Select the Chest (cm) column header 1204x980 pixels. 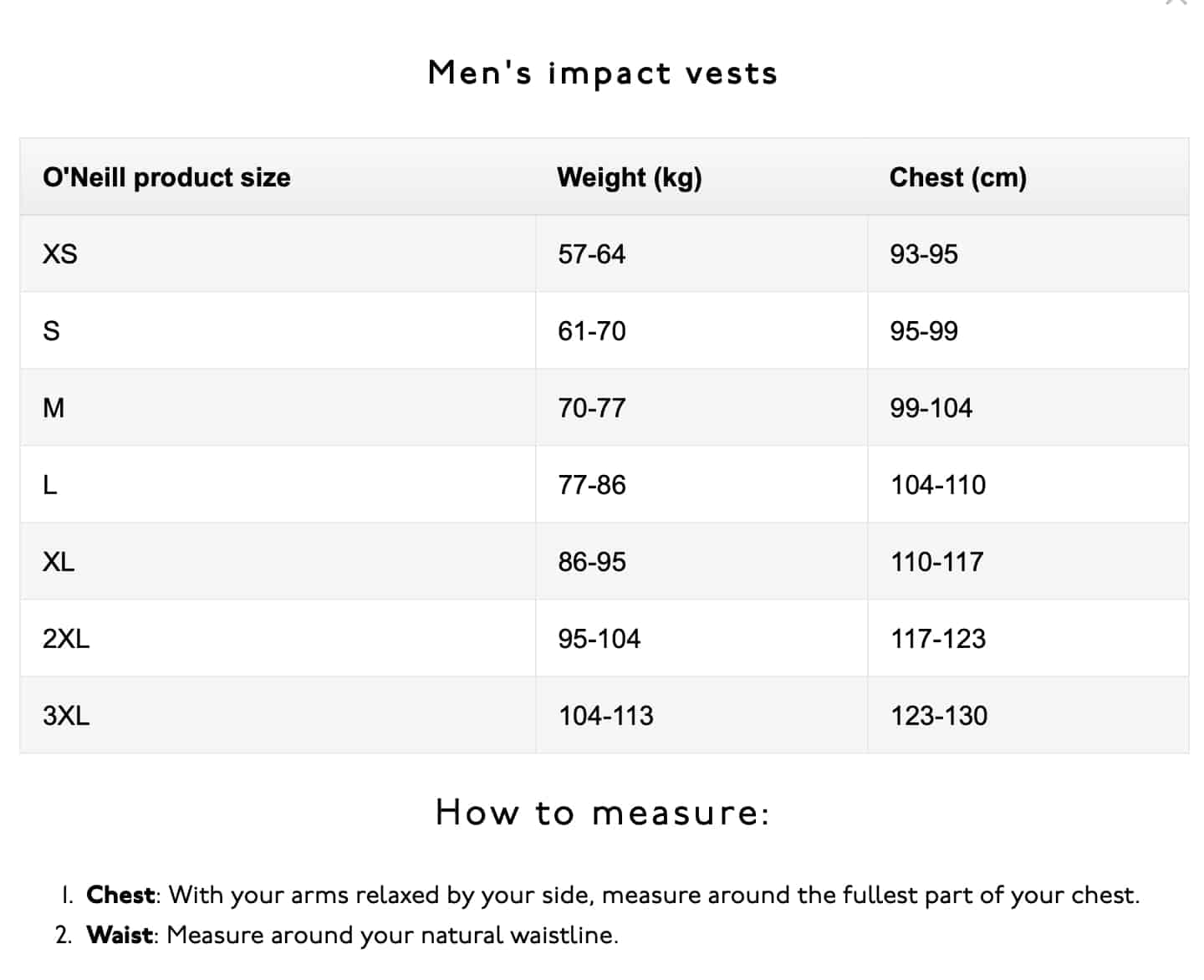click(958, 177)
